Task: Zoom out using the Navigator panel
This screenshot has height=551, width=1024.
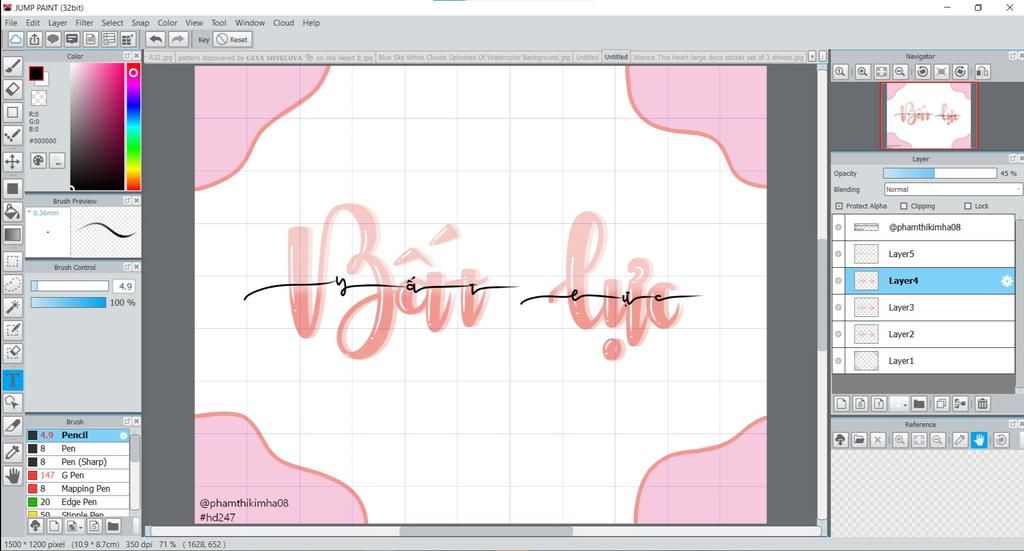Action: 900,72
